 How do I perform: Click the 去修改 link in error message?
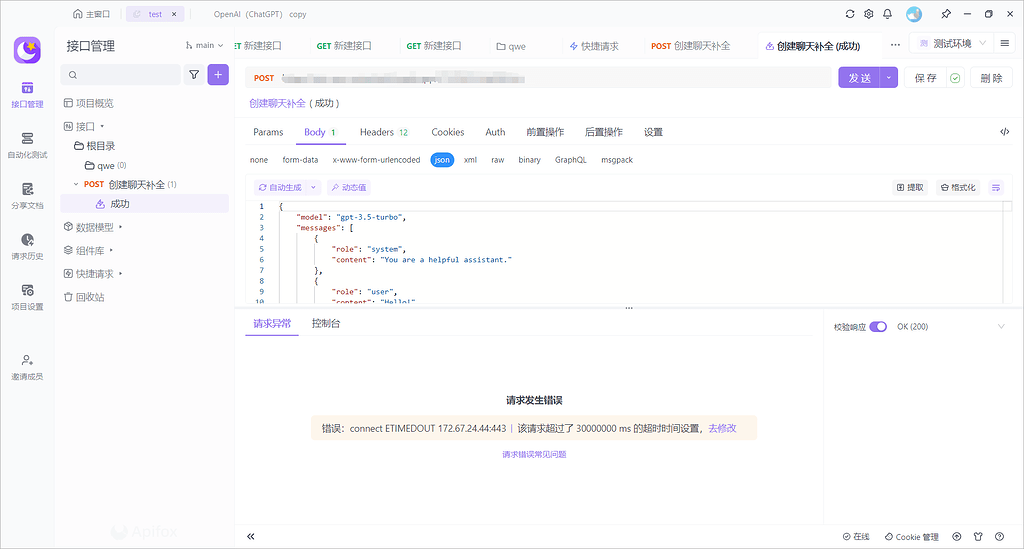point(722,428)
